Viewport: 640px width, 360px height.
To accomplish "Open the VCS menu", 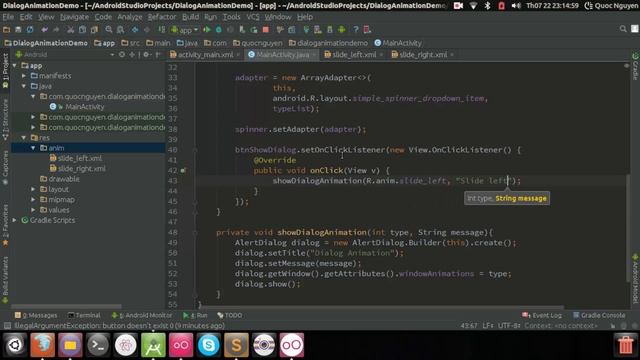I will [253, 17].
